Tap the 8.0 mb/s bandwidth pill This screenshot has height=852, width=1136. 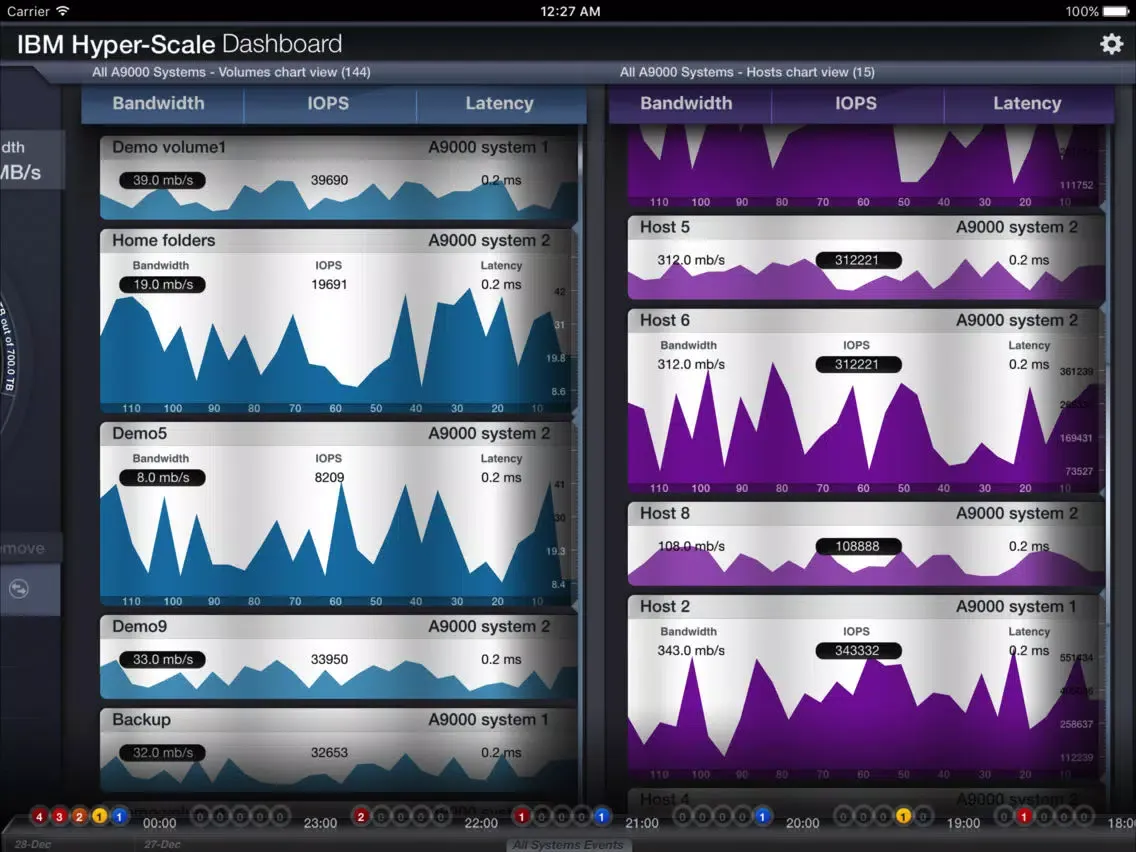click(x=162, y=477)
